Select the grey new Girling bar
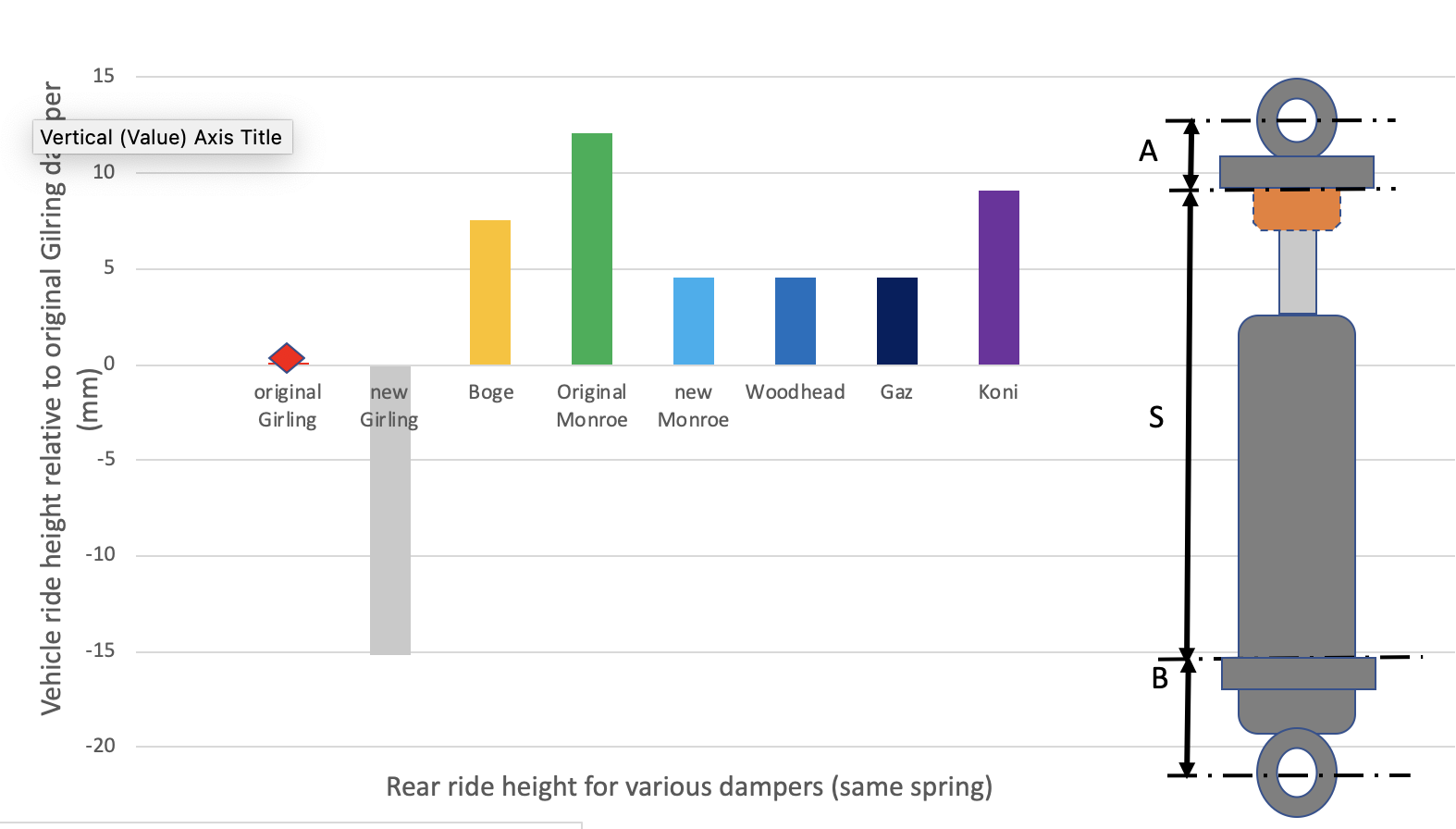 (x=390, y=537)
